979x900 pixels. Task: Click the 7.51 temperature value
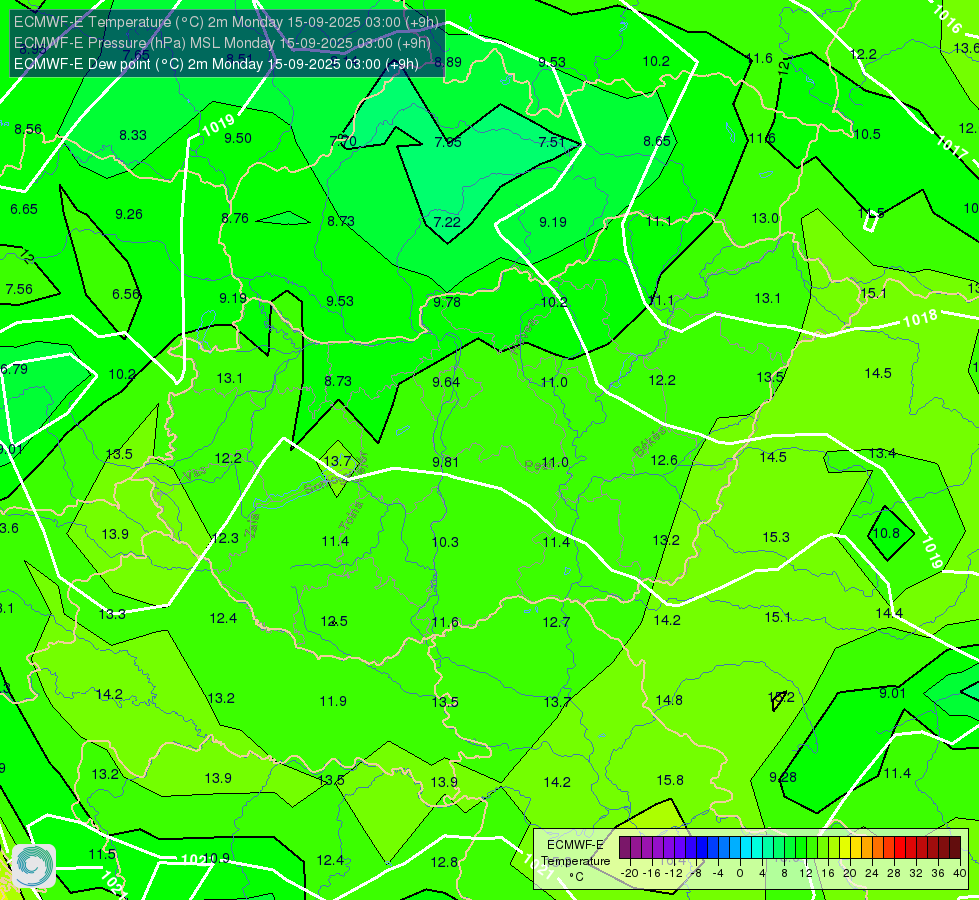click(552, 142)
